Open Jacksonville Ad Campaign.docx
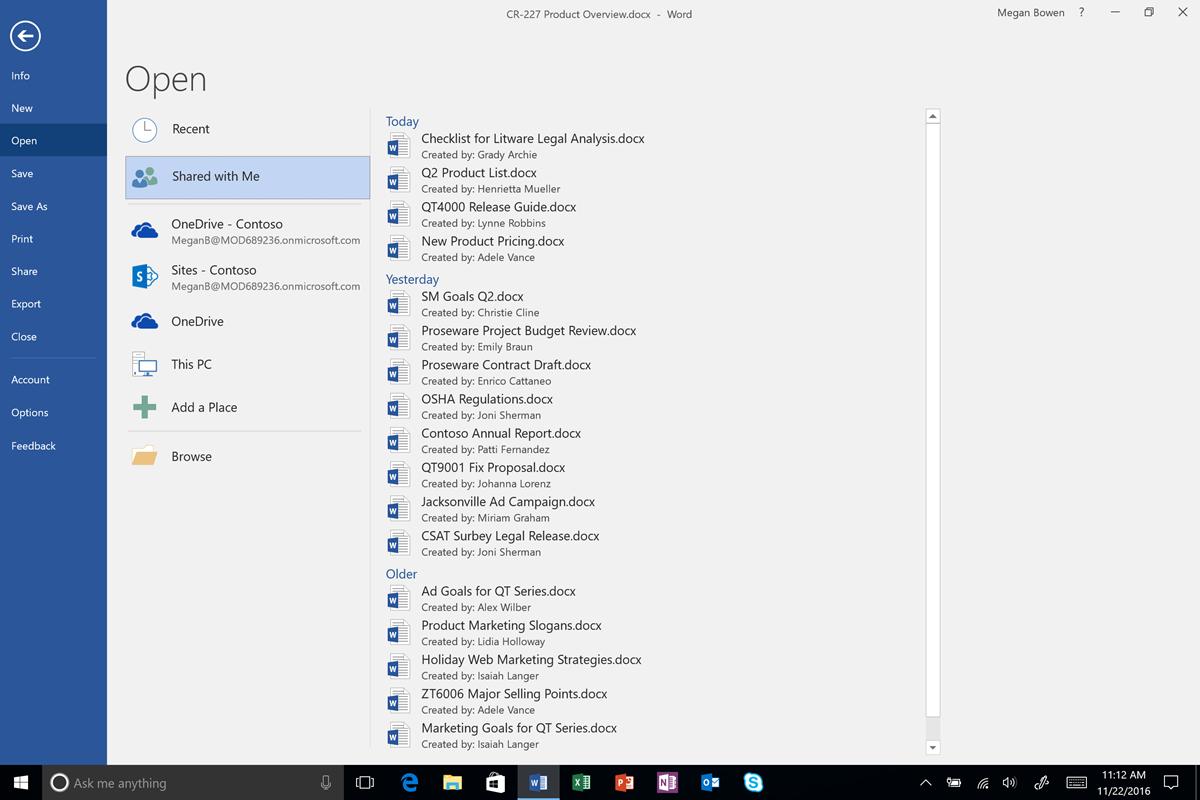Image resolution: width=1200 pixels, height=800 pixels. coord(508,502)
